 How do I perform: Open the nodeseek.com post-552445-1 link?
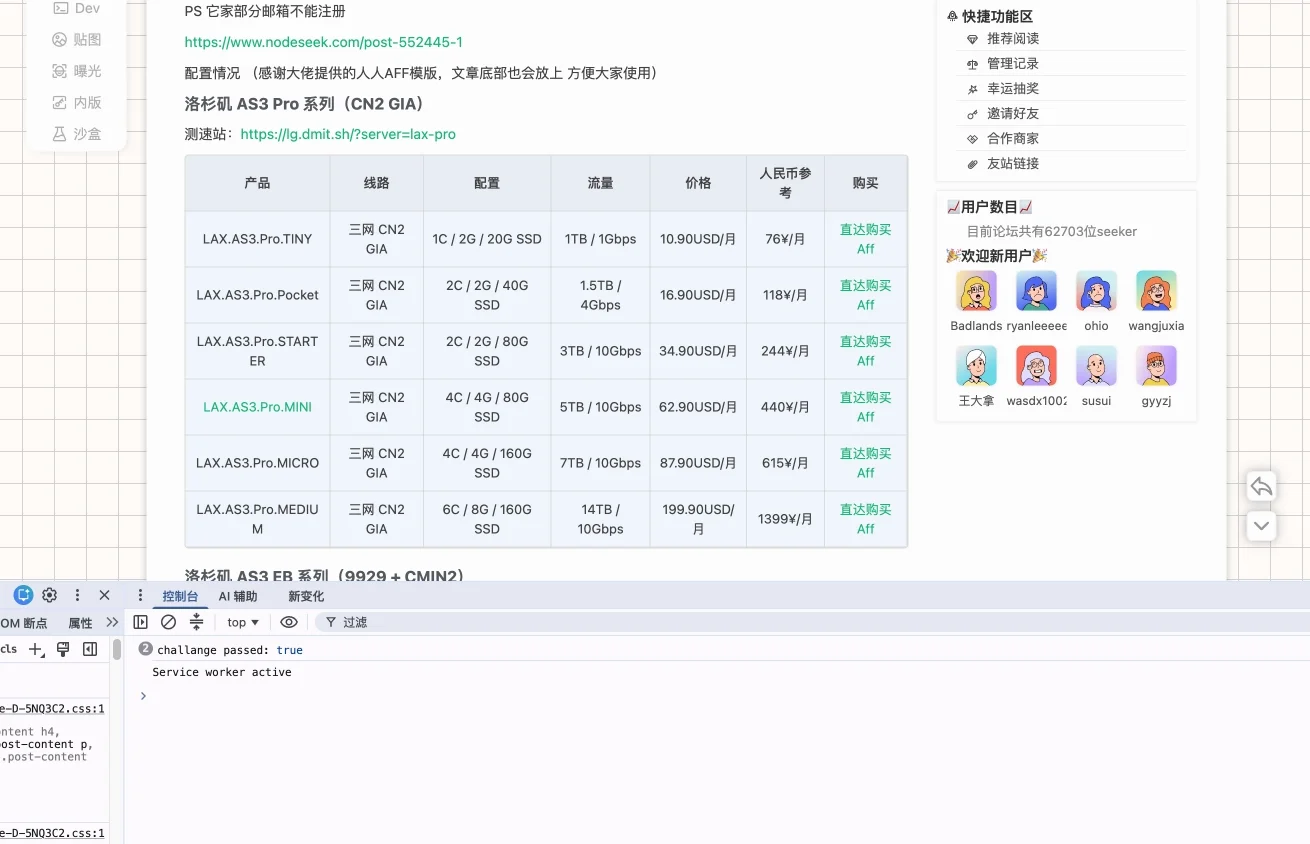(323, 42)
